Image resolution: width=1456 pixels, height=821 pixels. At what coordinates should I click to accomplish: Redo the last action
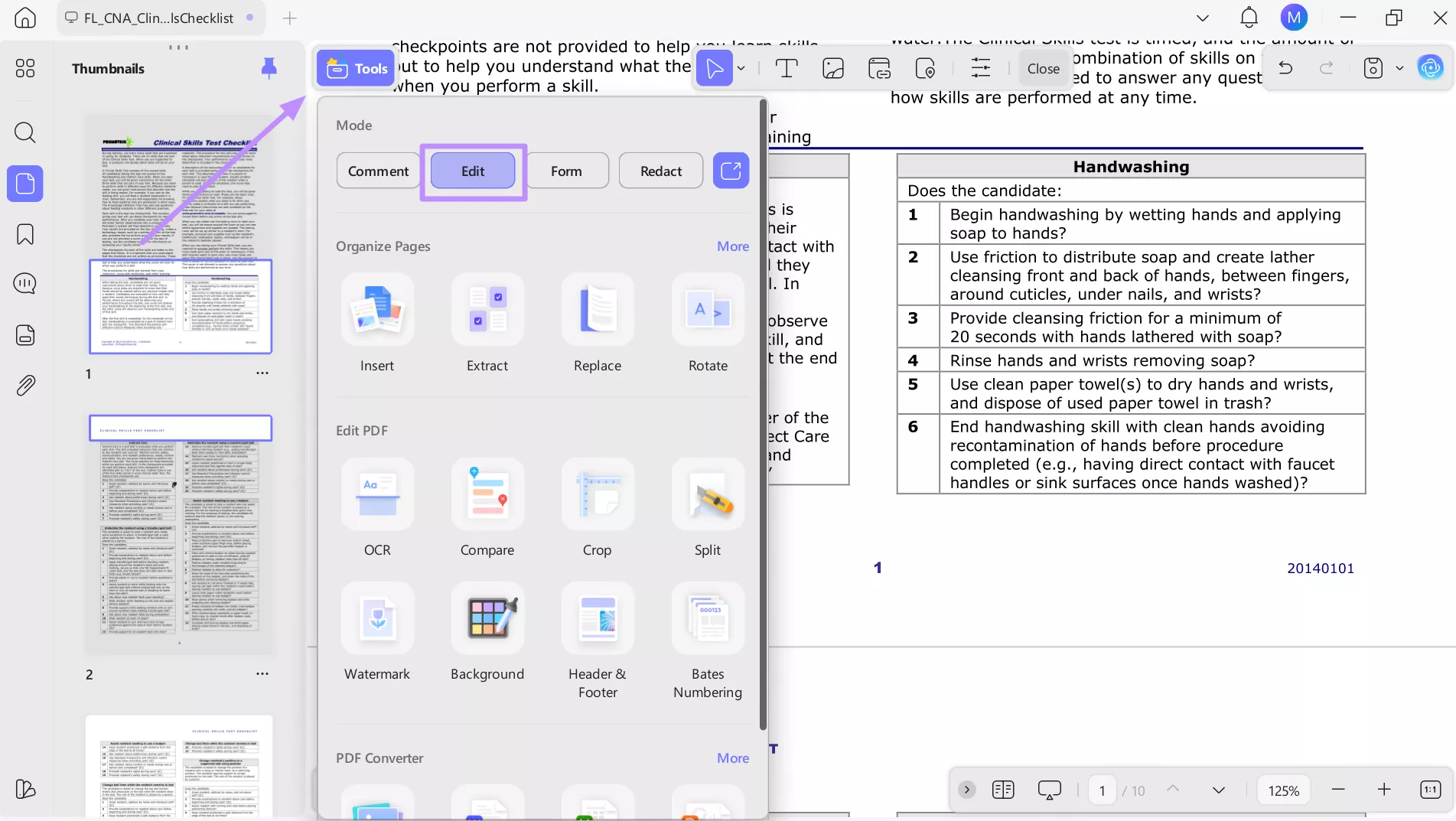point(1327,68)
